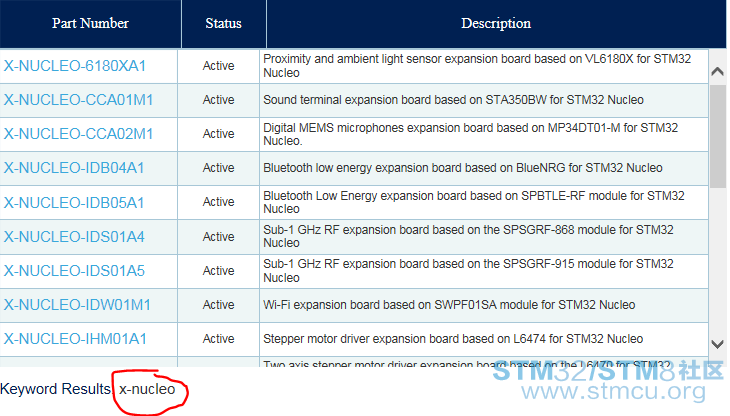Select Active status of X-NUCLEO-CCA01M1 row
This screenshot has height=416, width=730.
point(218,100)
